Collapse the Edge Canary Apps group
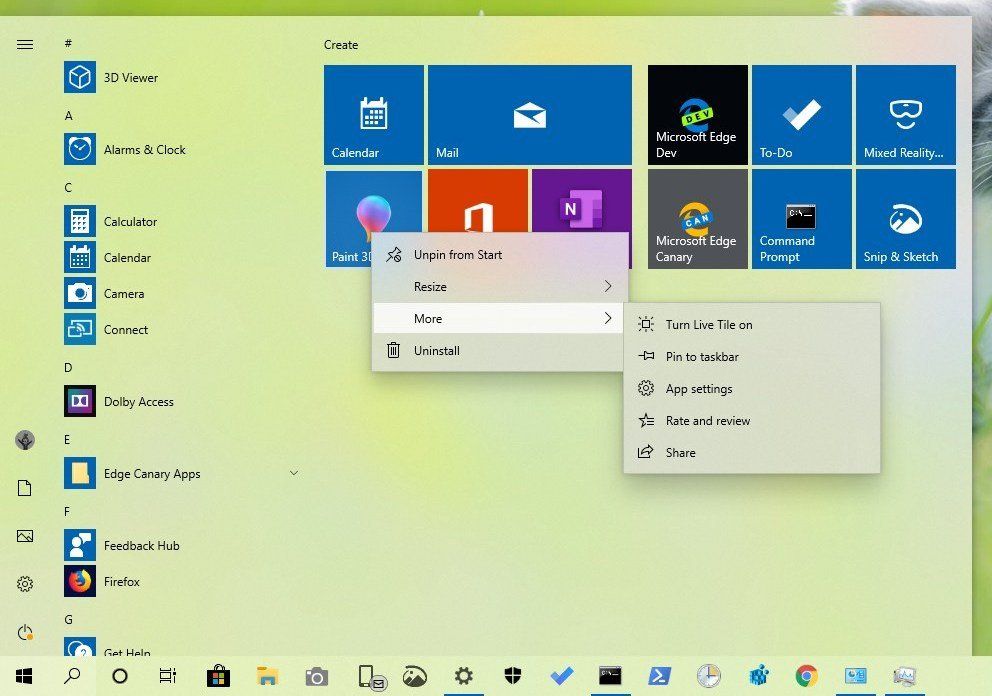Image resolution: width=992 pixels, height=696 pixels. tap(293, 473)
